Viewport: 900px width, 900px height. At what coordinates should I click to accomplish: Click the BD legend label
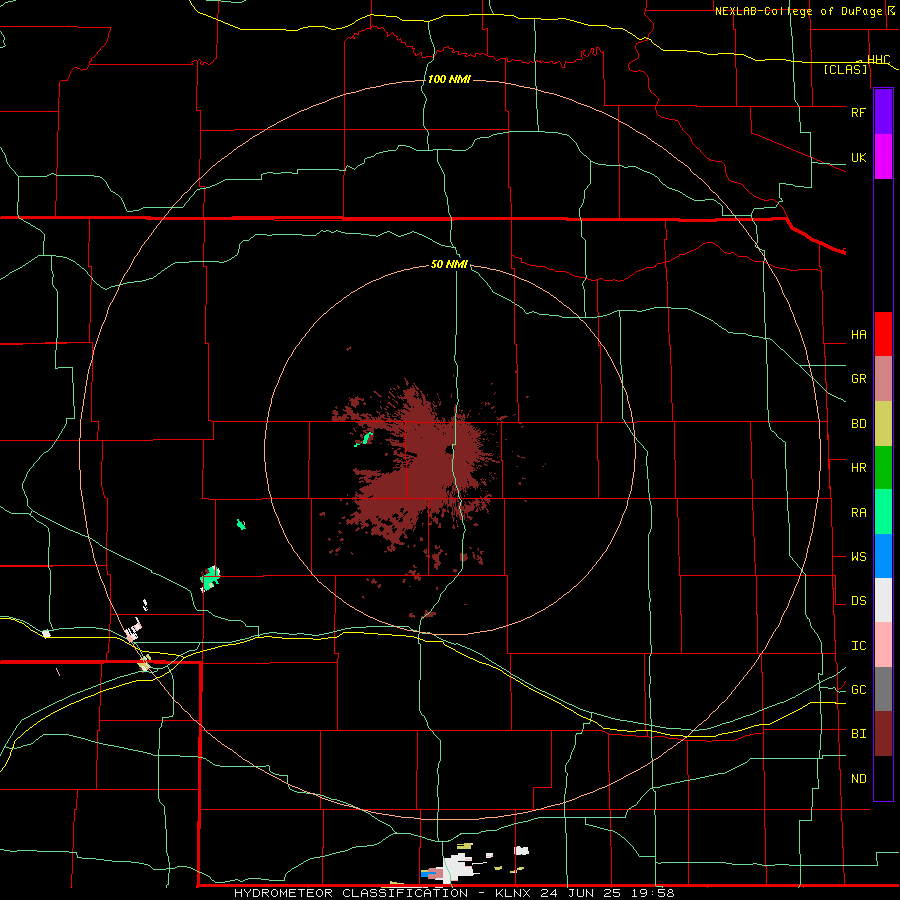[858, 424]
